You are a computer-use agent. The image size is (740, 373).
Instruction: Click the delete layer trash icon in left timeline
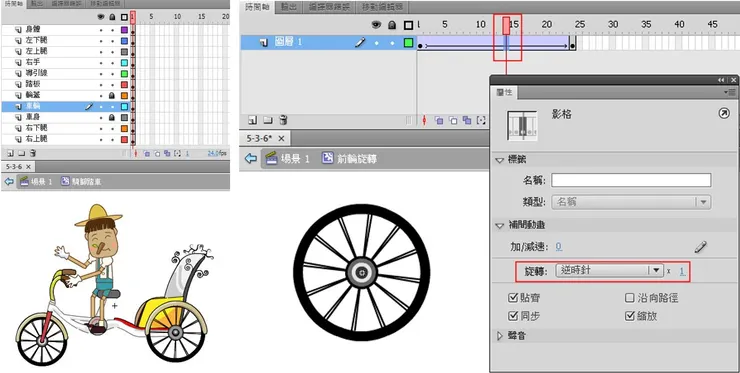(x=33, y=153)
